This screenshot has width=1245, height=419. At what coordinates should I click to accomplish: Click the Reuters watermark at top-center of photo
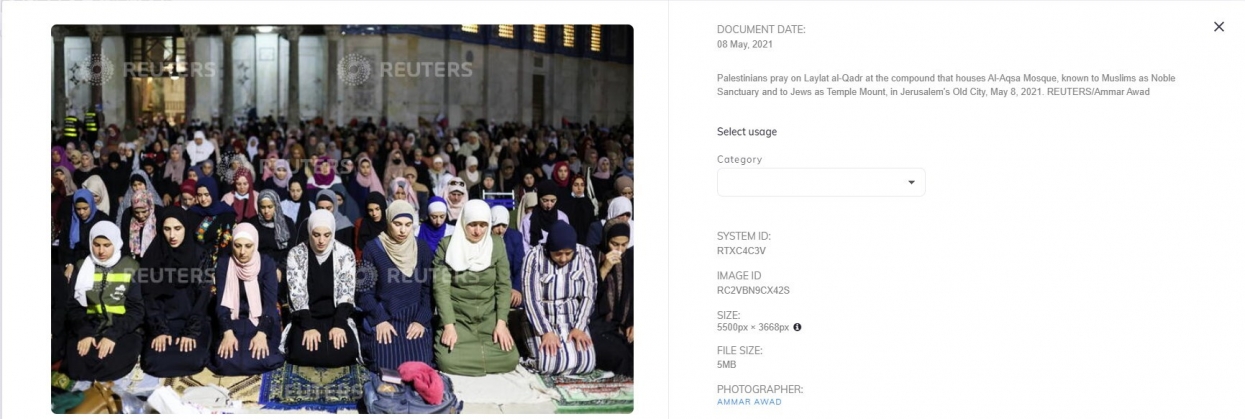tap(405, 70)
